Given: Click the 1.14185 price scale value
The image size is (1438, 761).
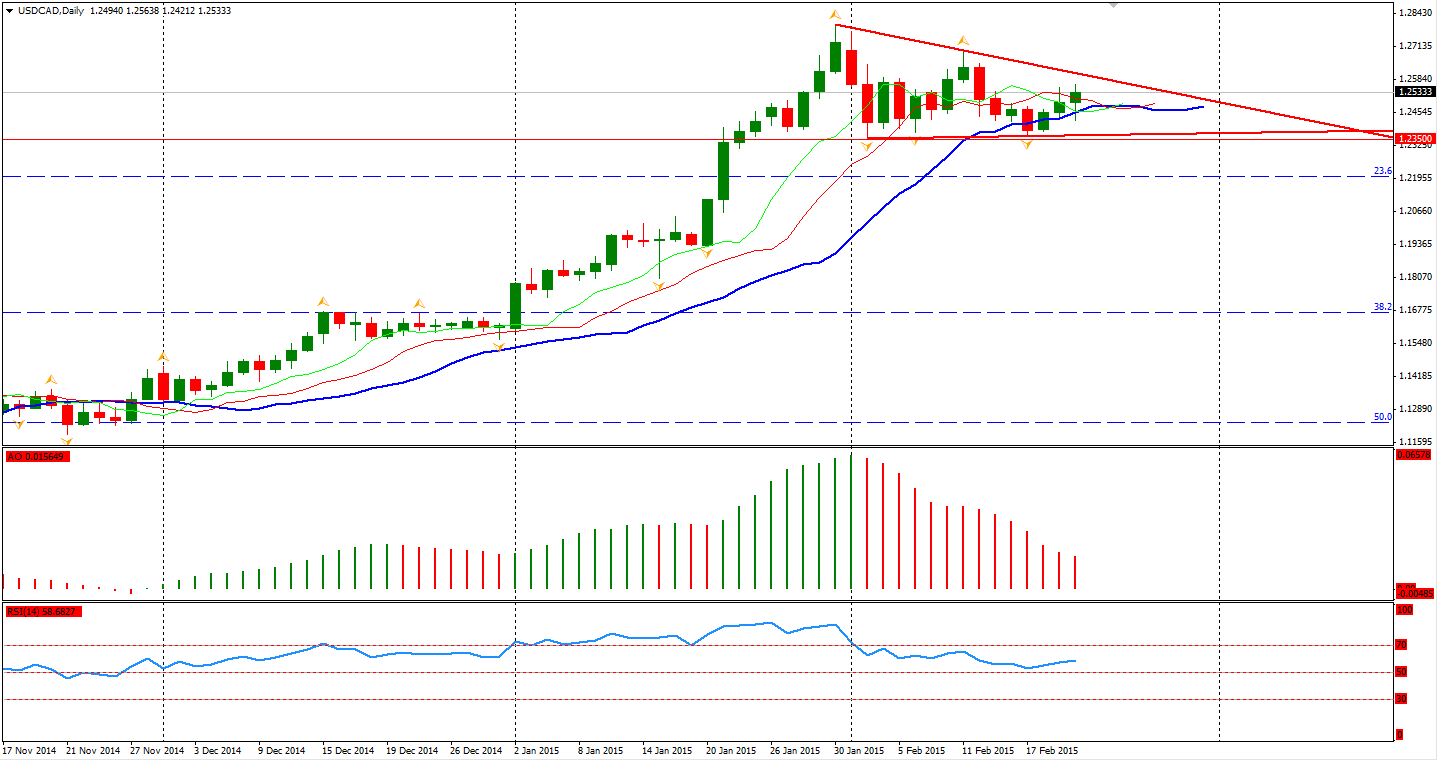Looking at the screenshot, I should pyautogui.click(x=1418, y=376).
